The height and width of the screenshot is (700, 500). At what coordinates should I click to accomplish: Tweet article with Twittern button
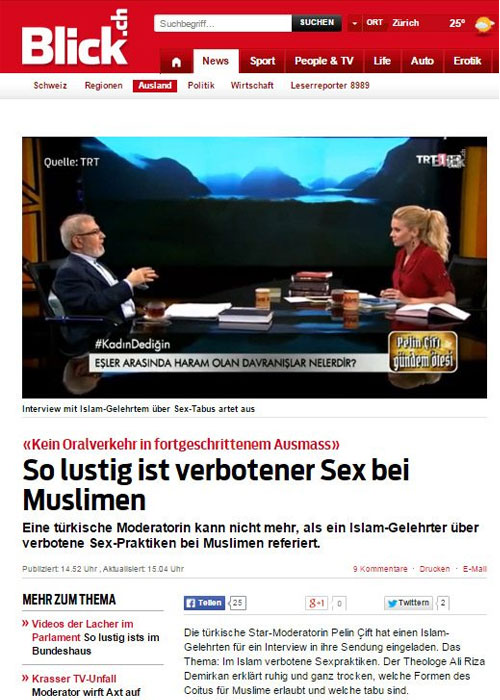click(x=408, y=603)
